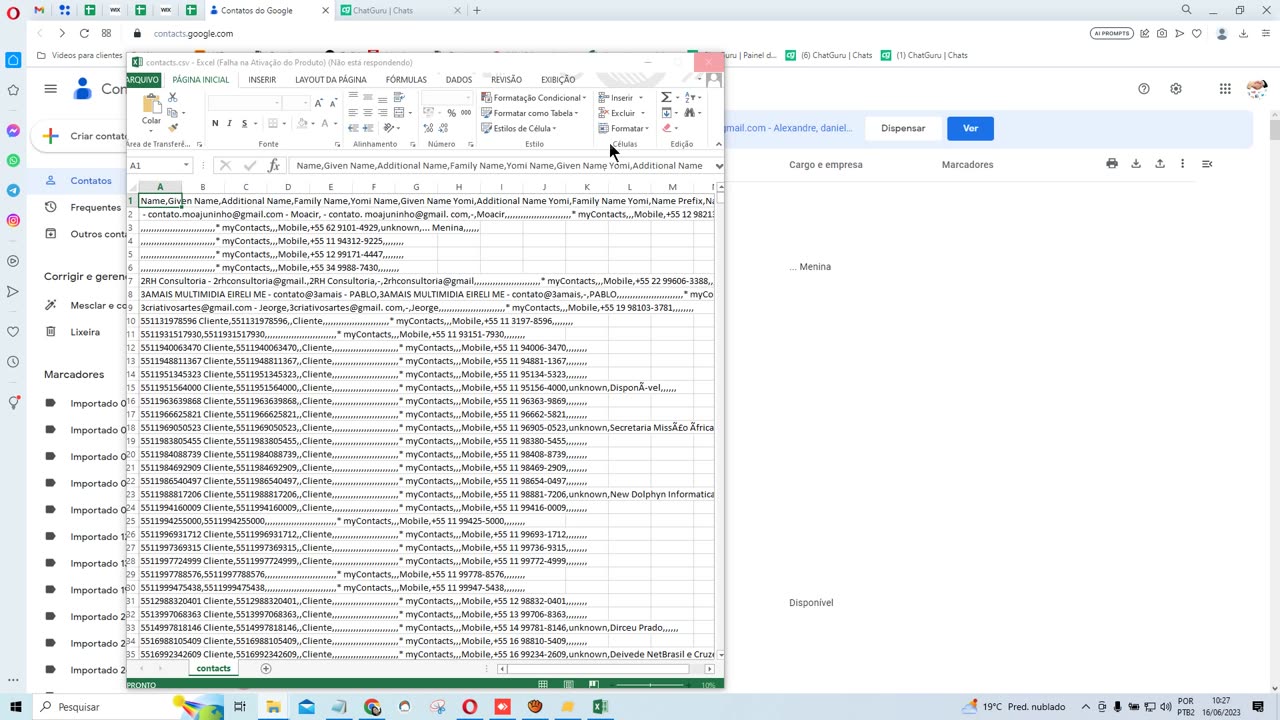Collapse the Excel ribbon
The height and width of the screenshot is (720, 1280).
click(x=718, y=144)
